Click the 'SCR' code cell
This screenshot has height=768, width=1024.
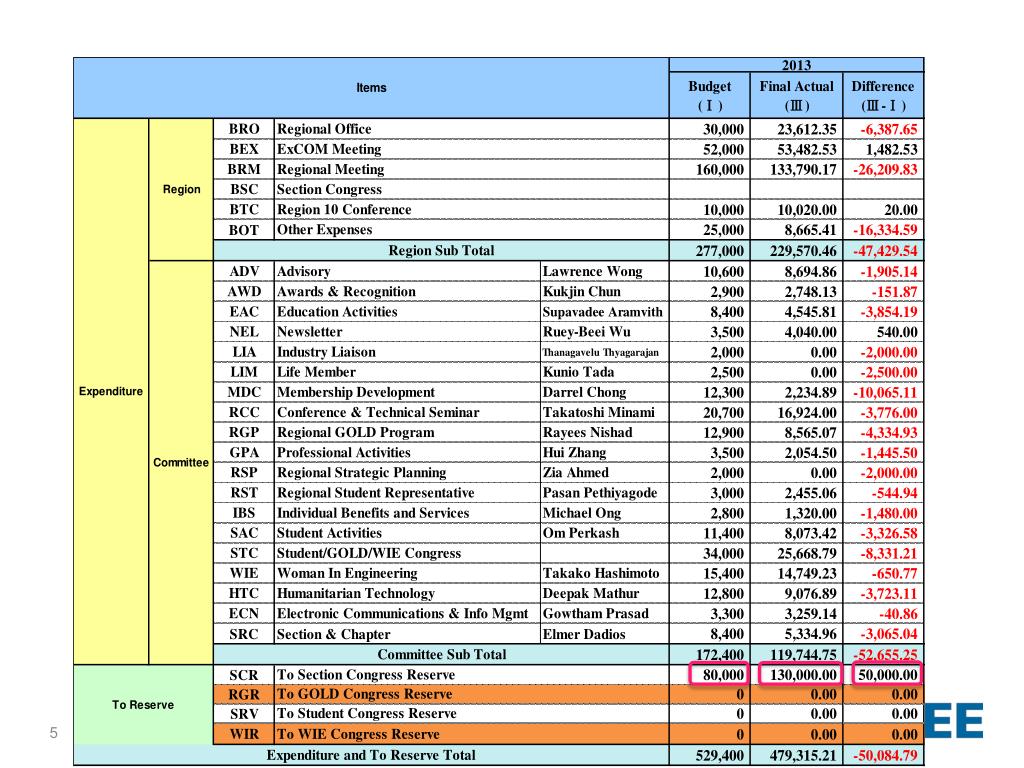244,675
